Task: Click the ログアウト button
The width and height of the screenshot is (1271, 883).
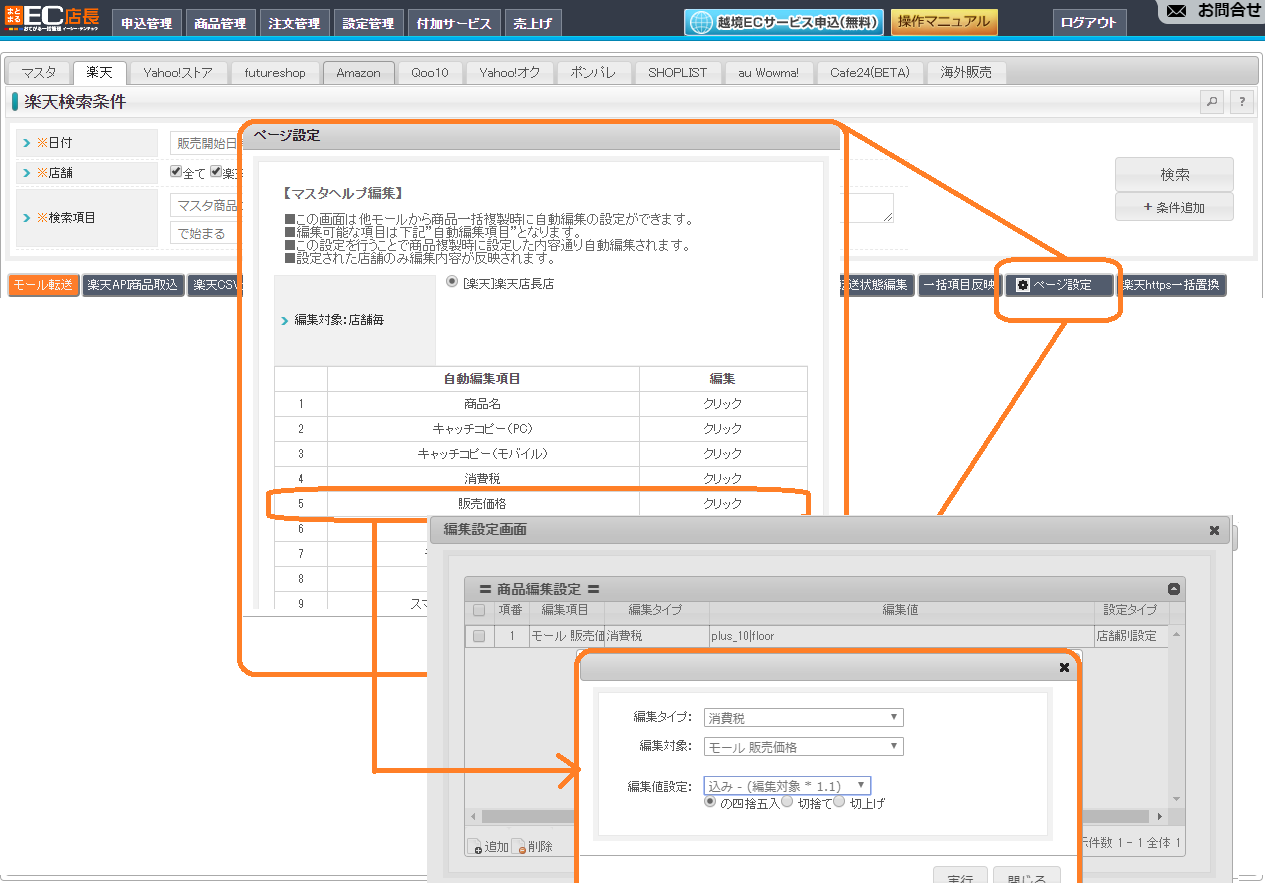Action: coord(1089,23)
